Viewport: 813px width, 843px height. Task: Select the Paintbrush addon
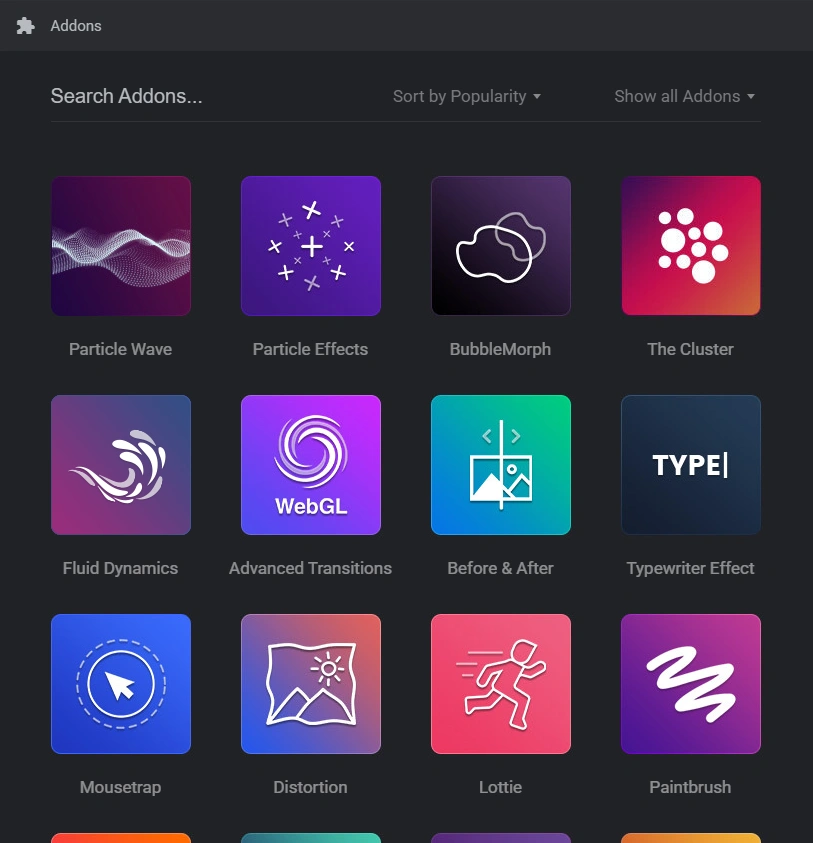click(690, 683)
